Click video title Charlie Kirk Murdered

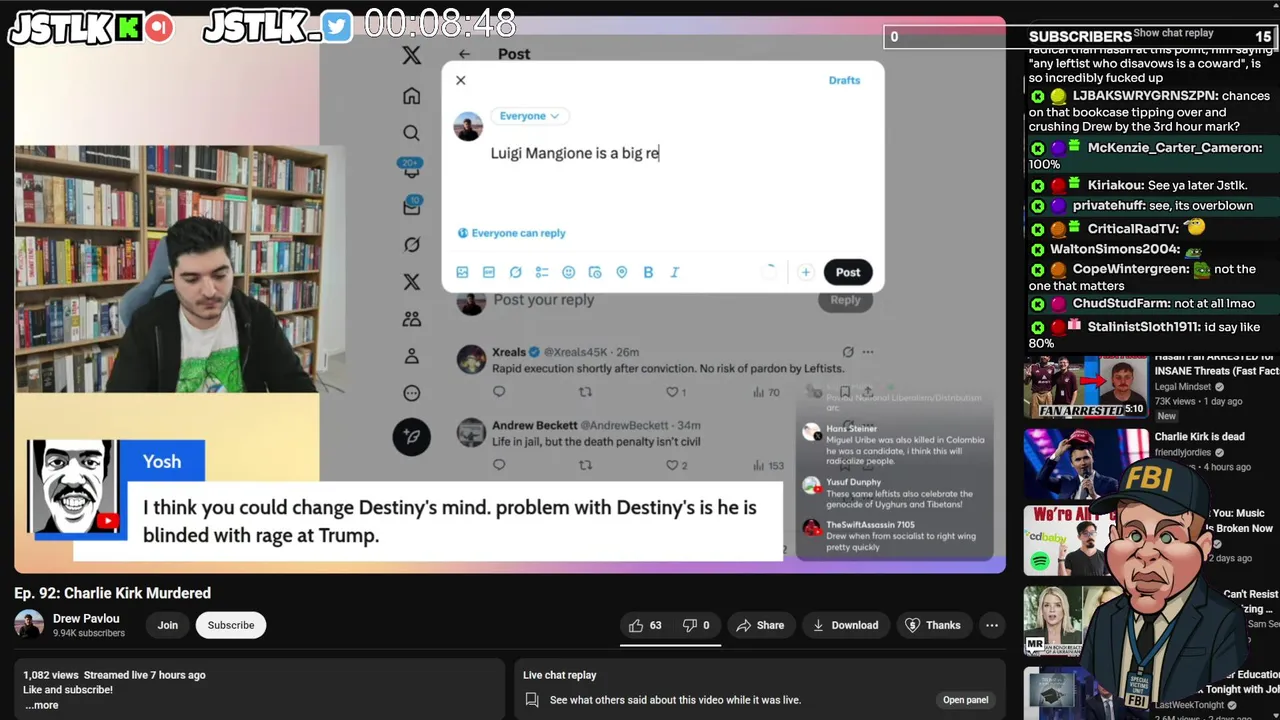pyautogui.click(x=112, y=593)
